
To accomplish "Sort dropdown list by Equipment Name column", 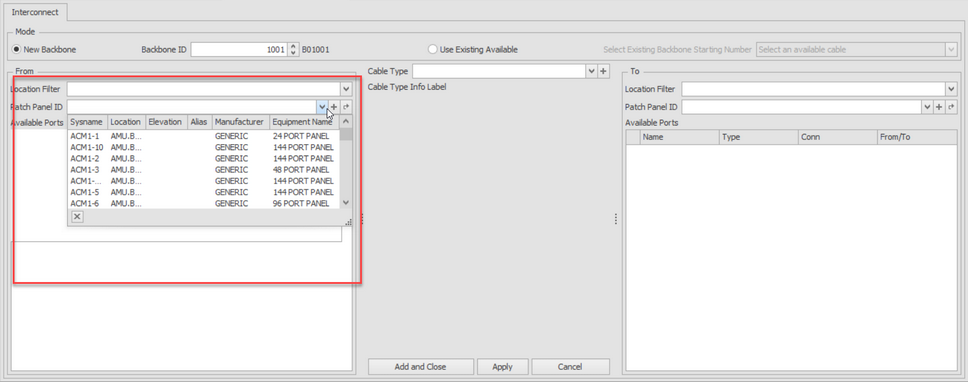I will click(x=304, y=122).
